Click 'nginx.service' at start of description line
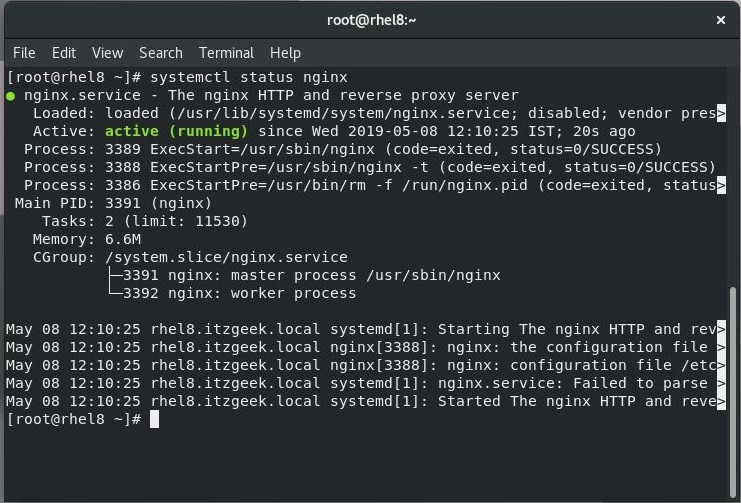 [x=82, y=95]
